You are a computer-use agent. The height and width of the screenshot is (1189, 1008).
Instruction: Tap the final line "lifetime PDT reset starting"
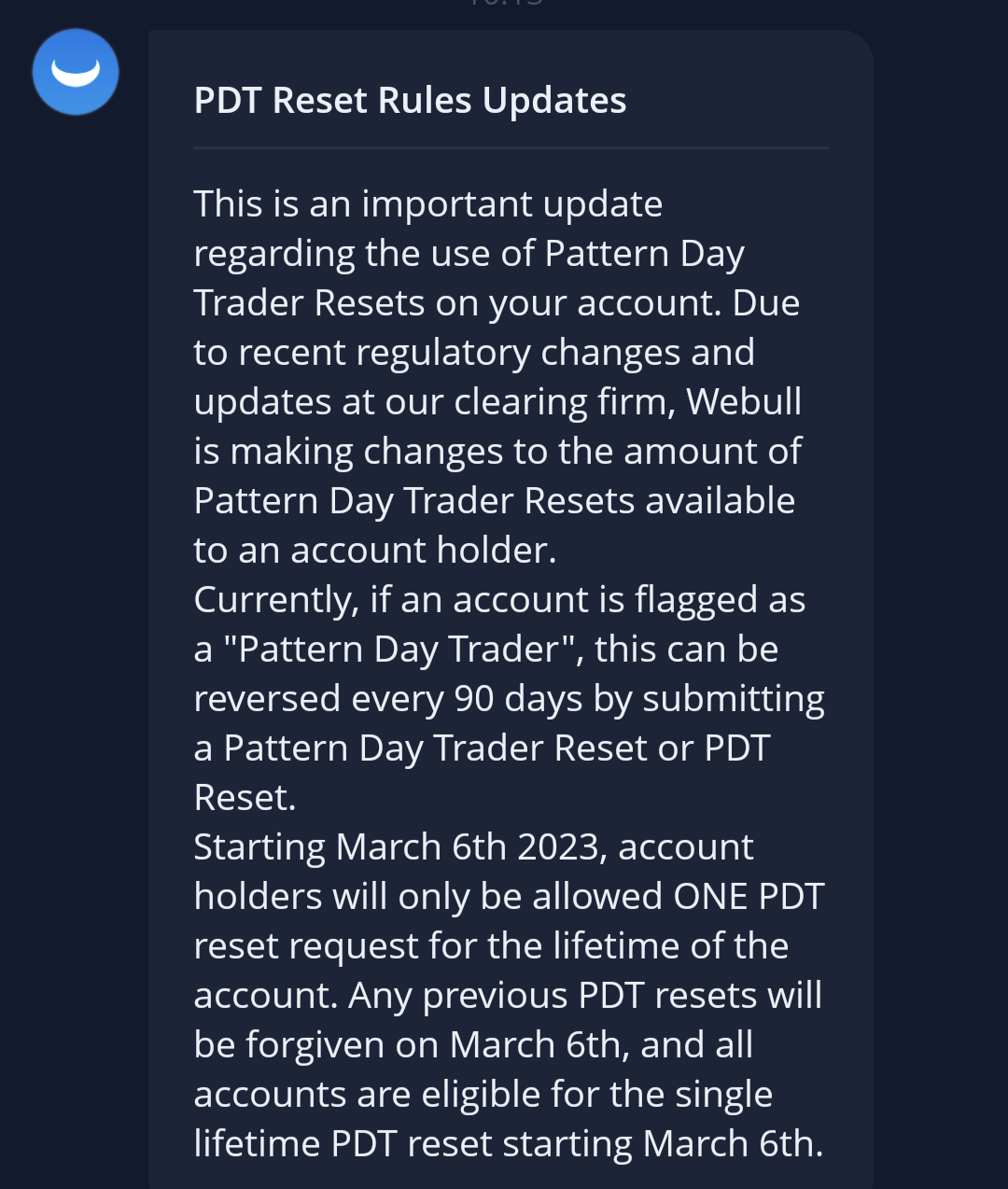[508, 1143]
